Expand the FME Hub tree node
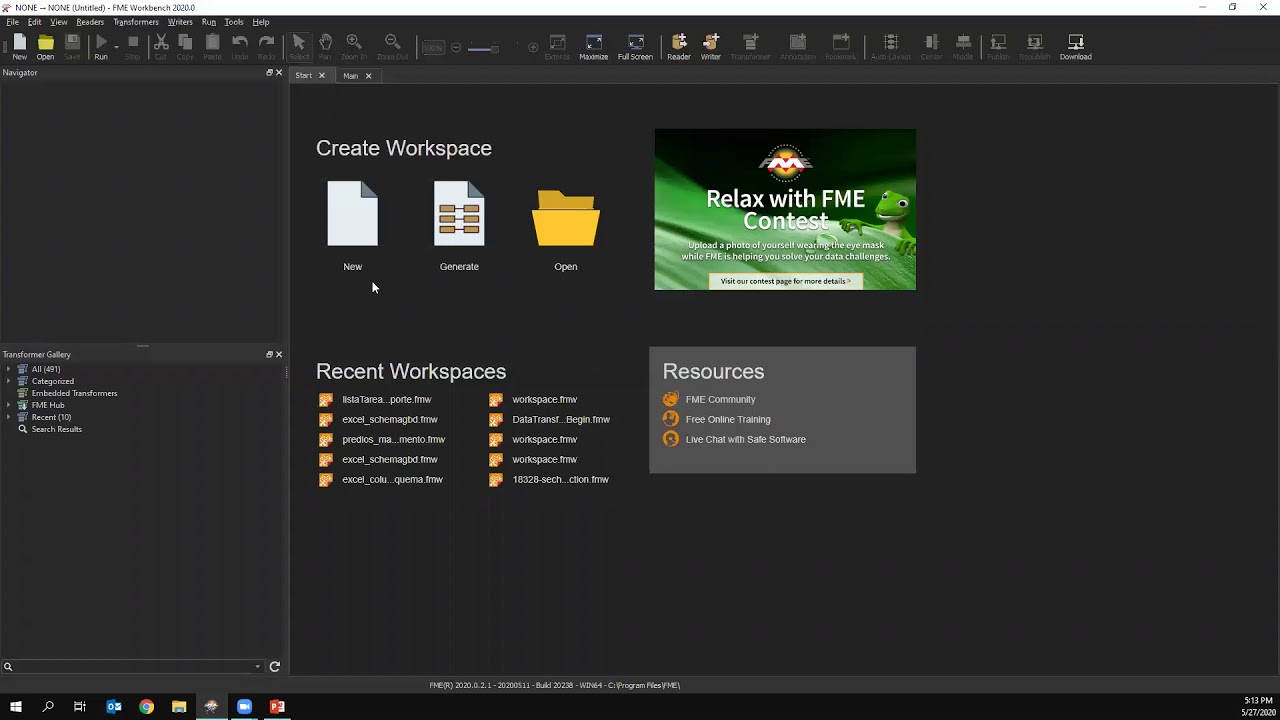Image resolution: width=1280 pixels, height=720 pixels. [x=8, y=405]
